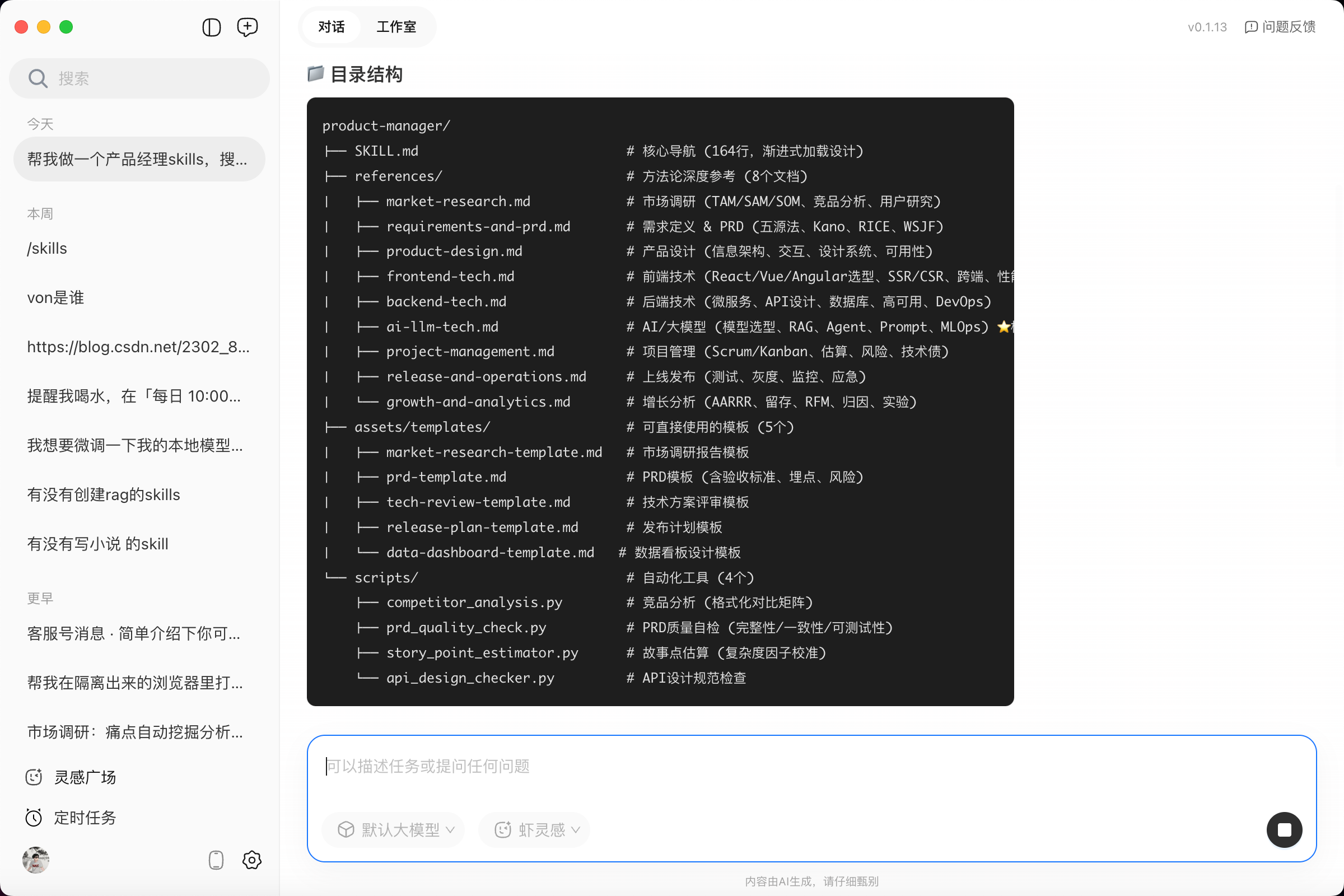This screenshot has height=896, width=1344.
Task: Open settings with the gear icon
Action: 251,860
